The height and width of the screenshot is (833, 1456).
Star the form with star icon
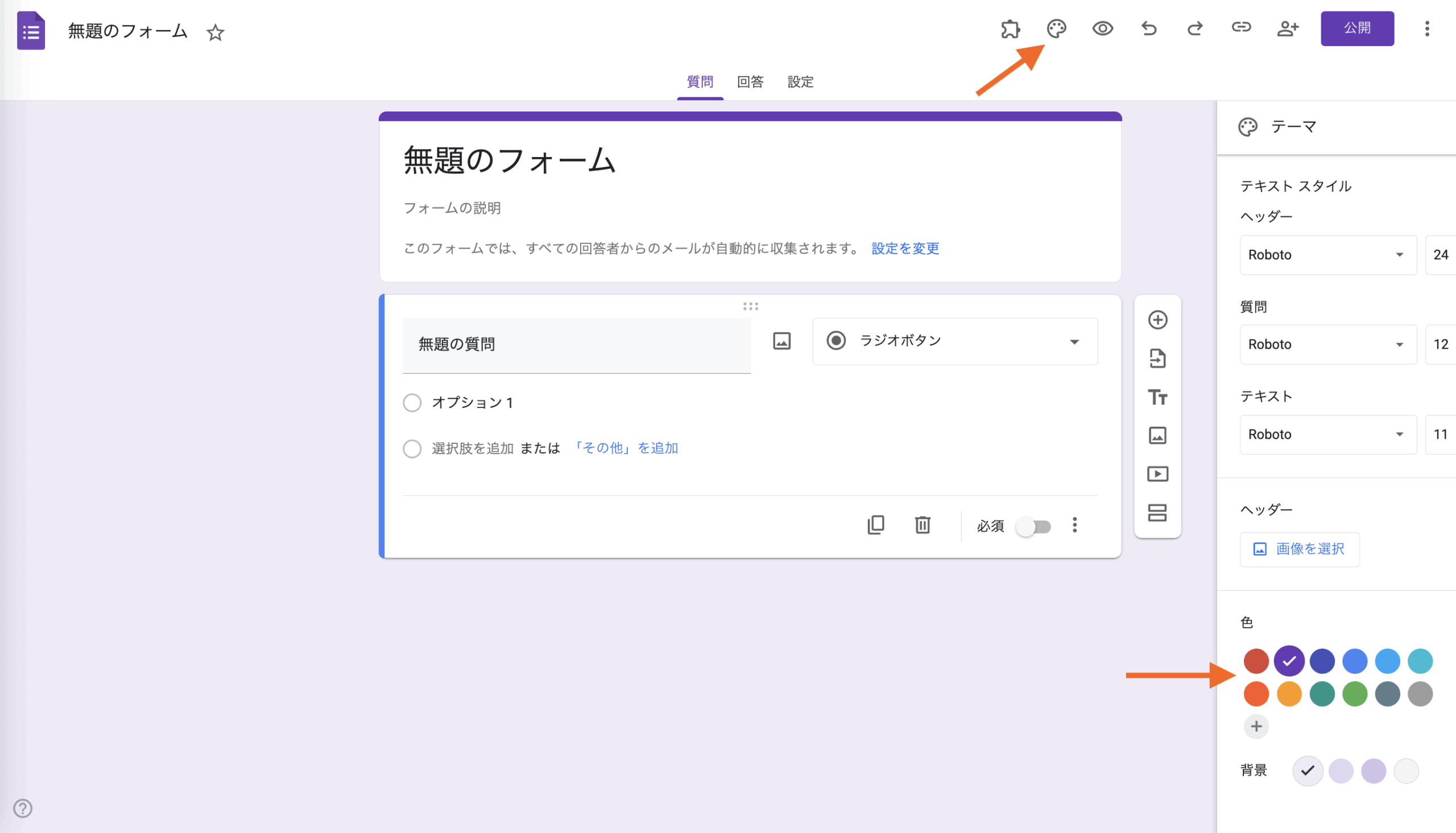pos(215,32)
